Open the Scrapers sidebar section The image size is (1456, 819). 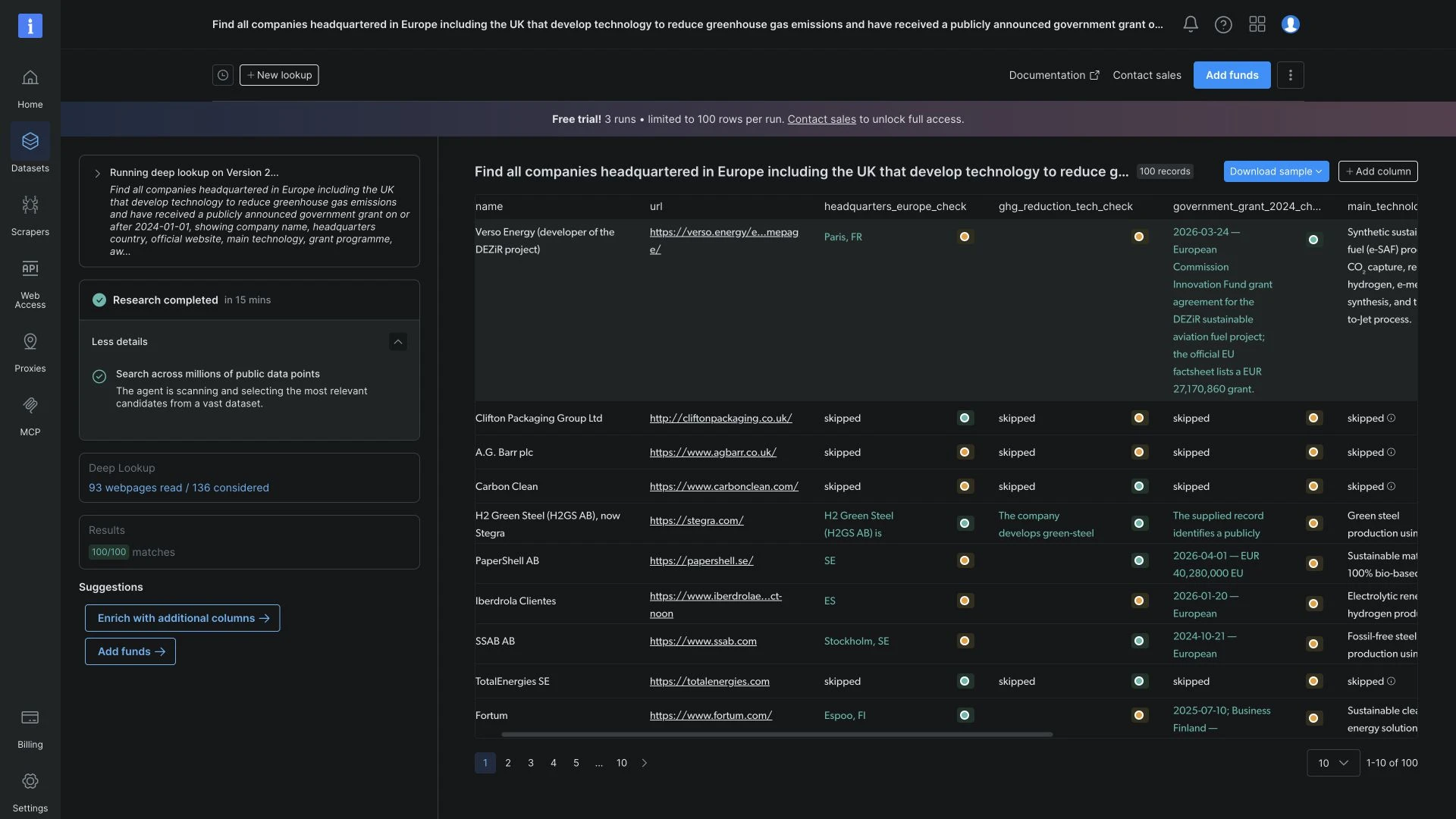(30, 216)
